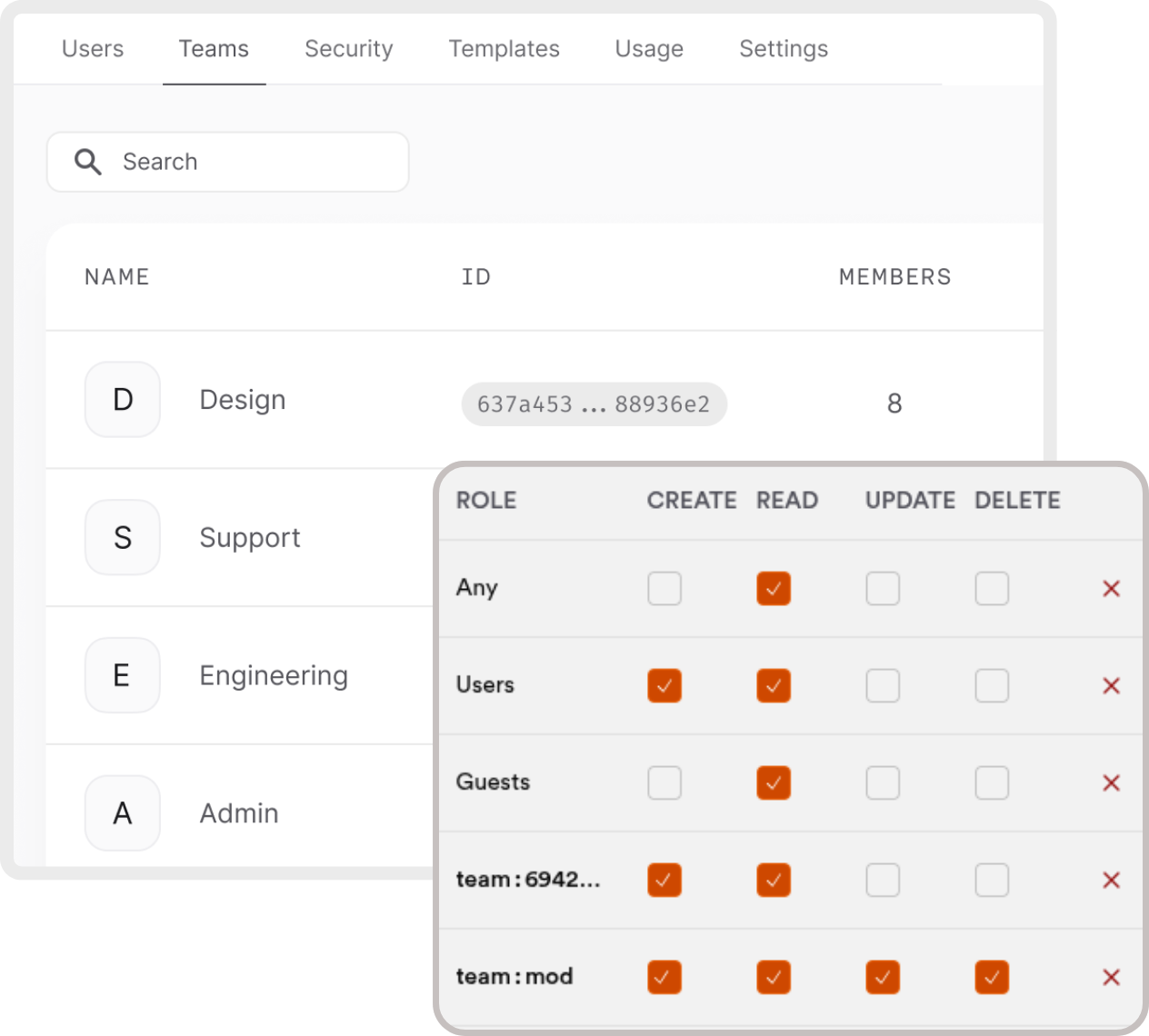The width and height of the screenshot is (1149, 1036).
Task: Switch to the Security tab
Action: pos(348,49)
